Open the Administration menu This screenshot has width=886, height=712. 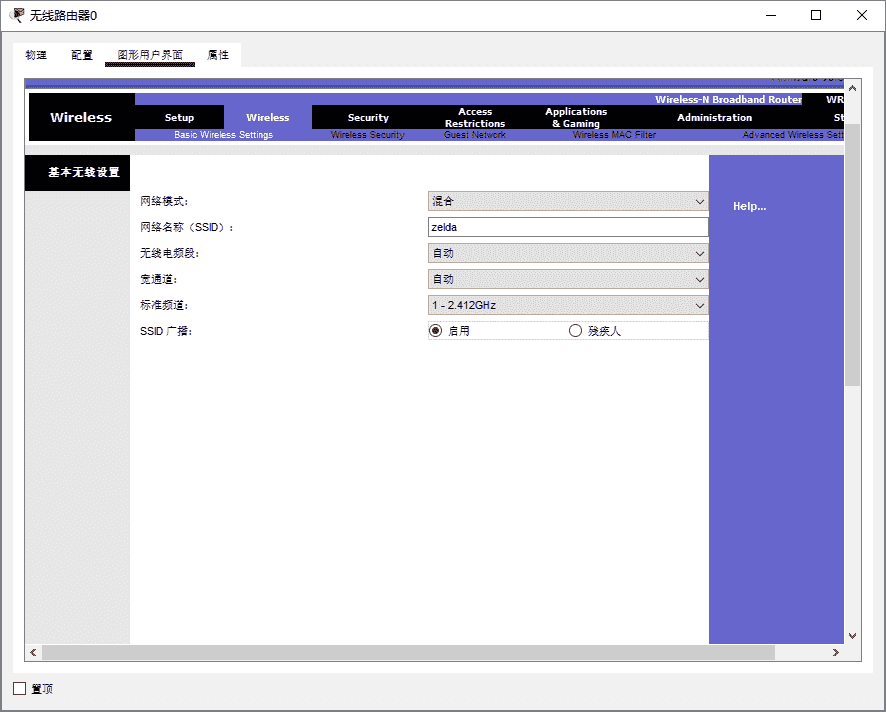point(714,118)
